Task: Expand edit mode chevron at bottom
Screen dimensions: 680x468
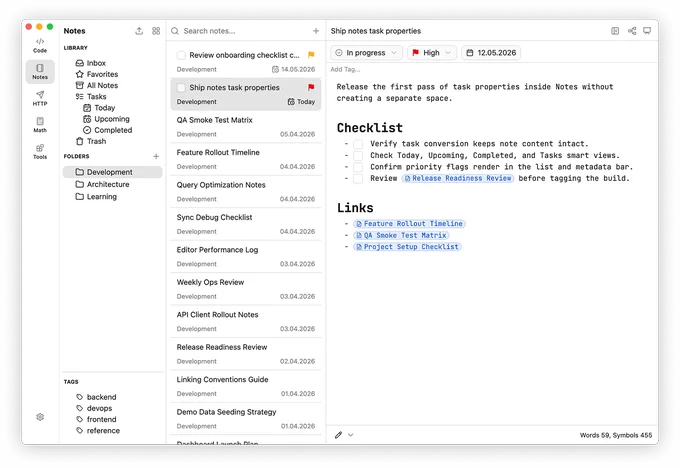Action: (350, 435)
